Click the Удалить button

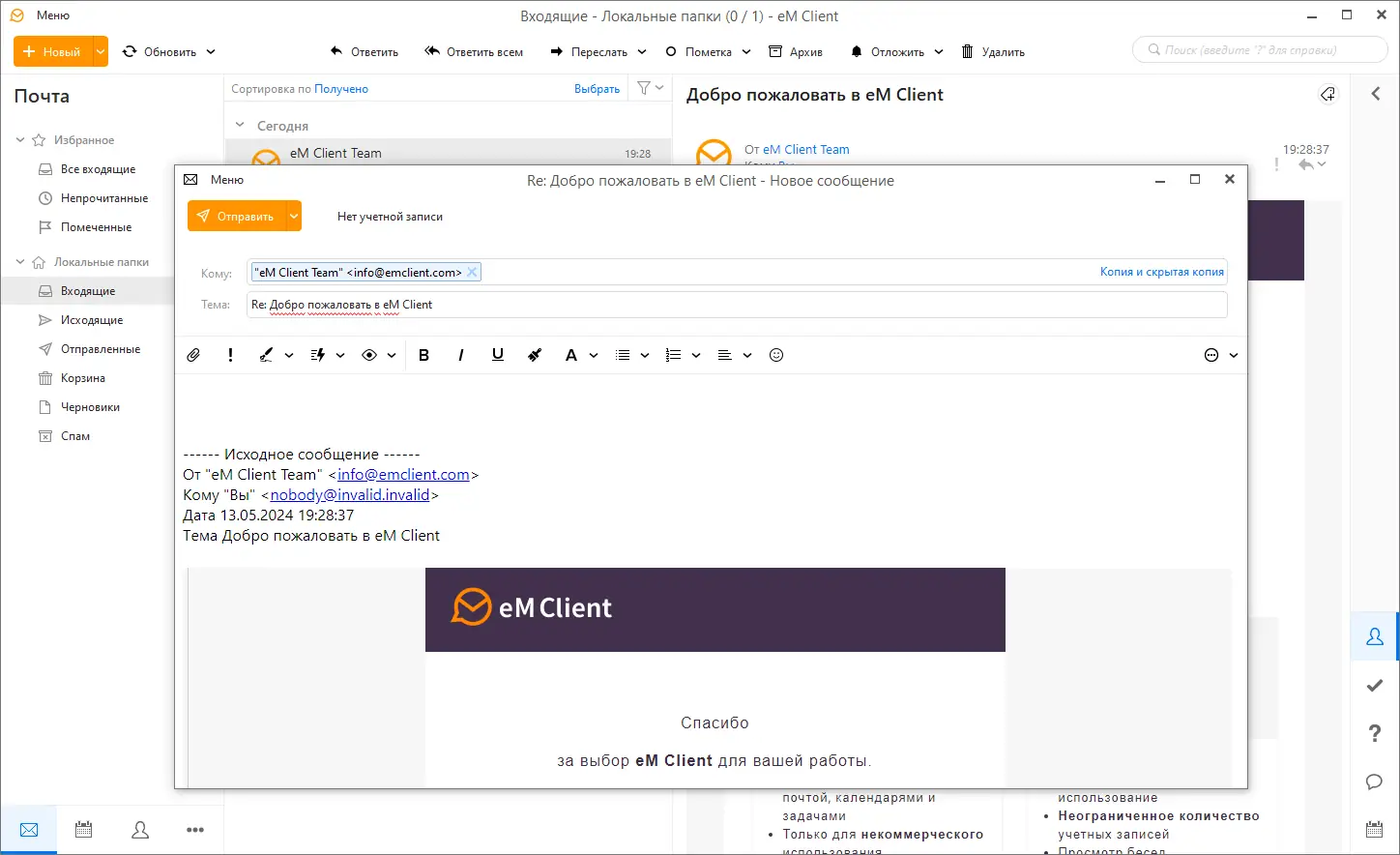coord(993,52)
